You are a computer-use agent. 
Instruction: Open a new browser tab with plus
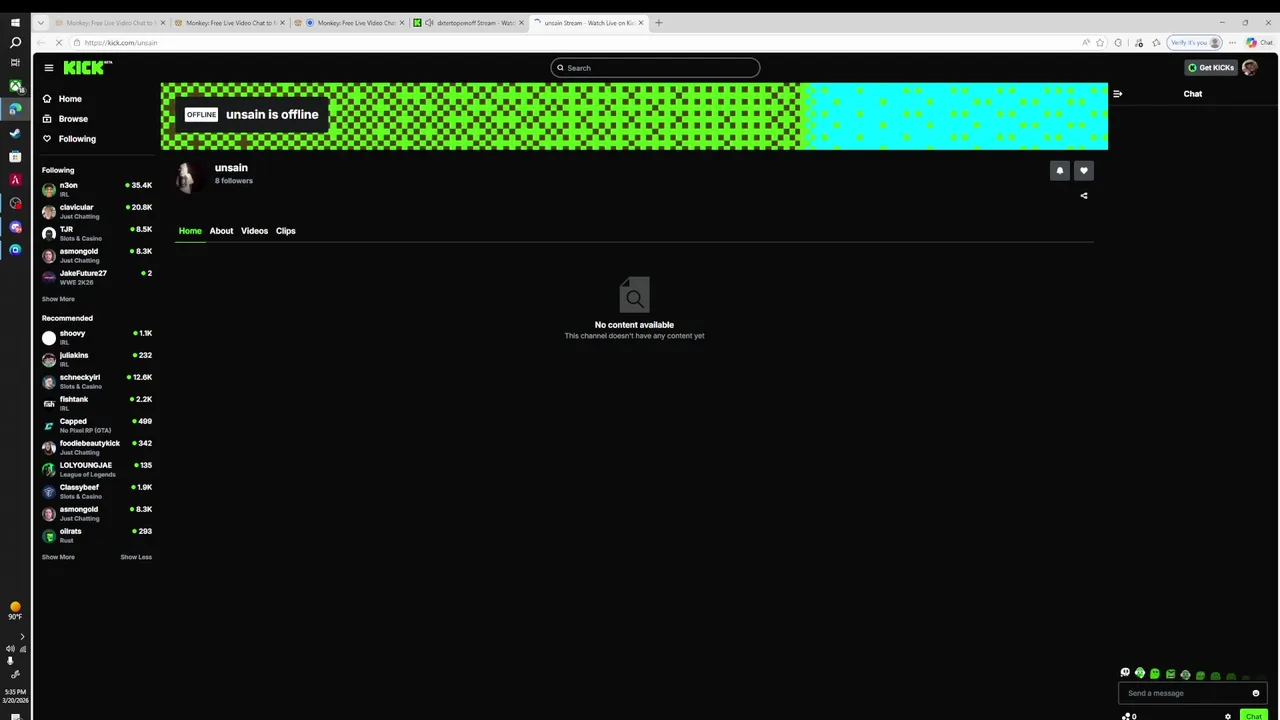coord(658,22)
